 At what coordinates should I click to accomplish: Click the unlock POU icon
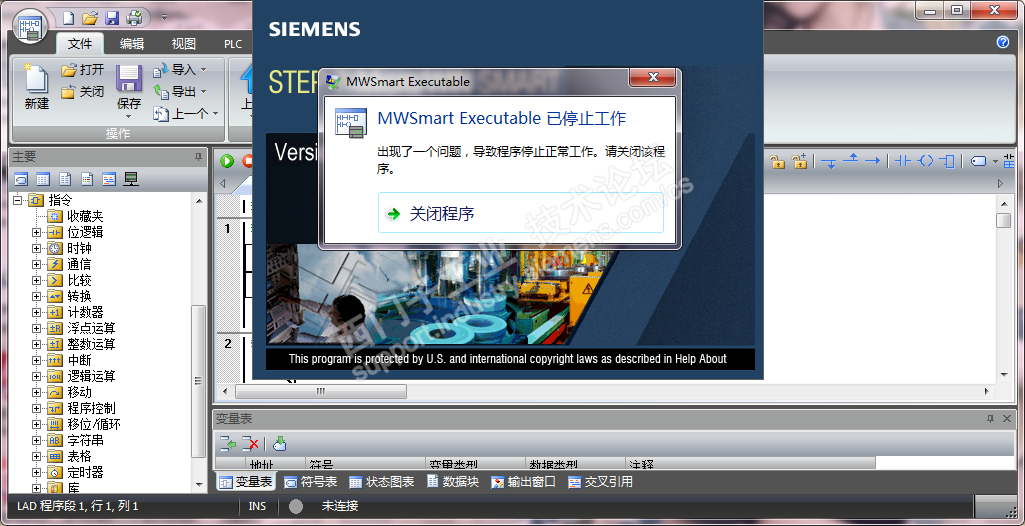click(777, 161)
